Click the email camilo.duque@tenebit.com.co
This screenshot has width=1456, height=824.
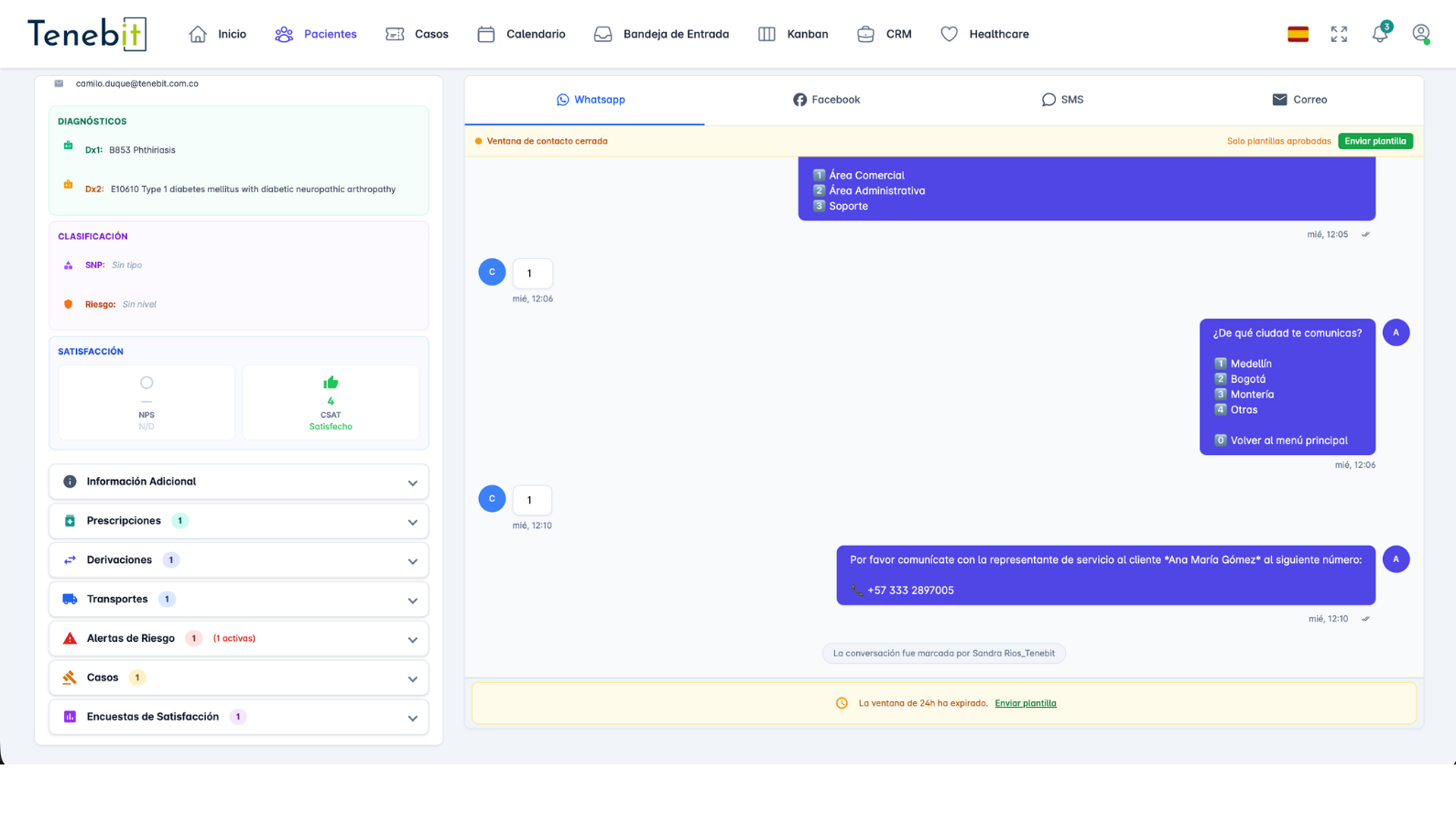tap(137, 83)
